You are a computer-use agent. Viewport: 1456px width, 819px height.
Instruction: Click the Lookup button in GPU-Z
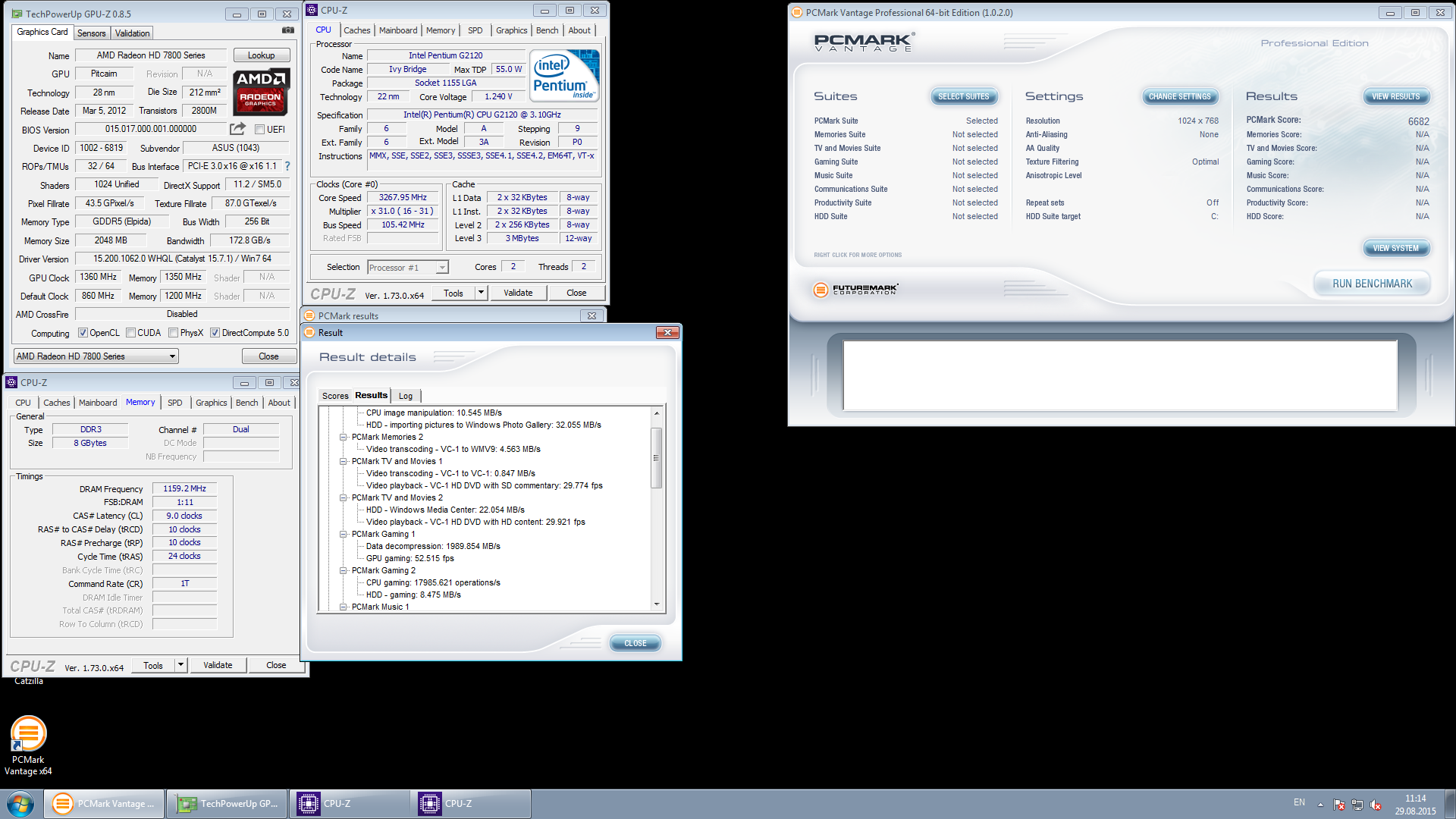262,55
